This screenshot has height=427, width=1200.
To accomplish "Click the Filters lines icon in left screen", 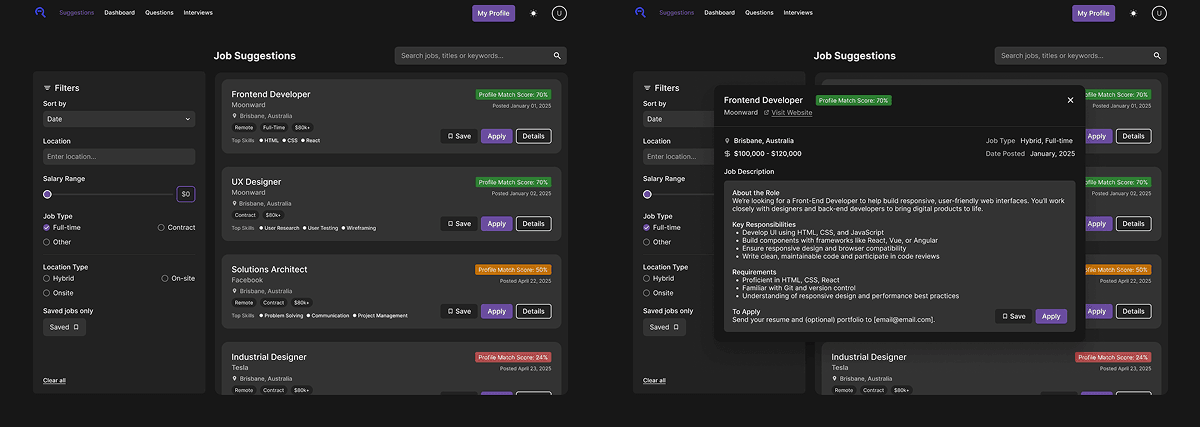I will pyautogui.click(x=47, y=88).
